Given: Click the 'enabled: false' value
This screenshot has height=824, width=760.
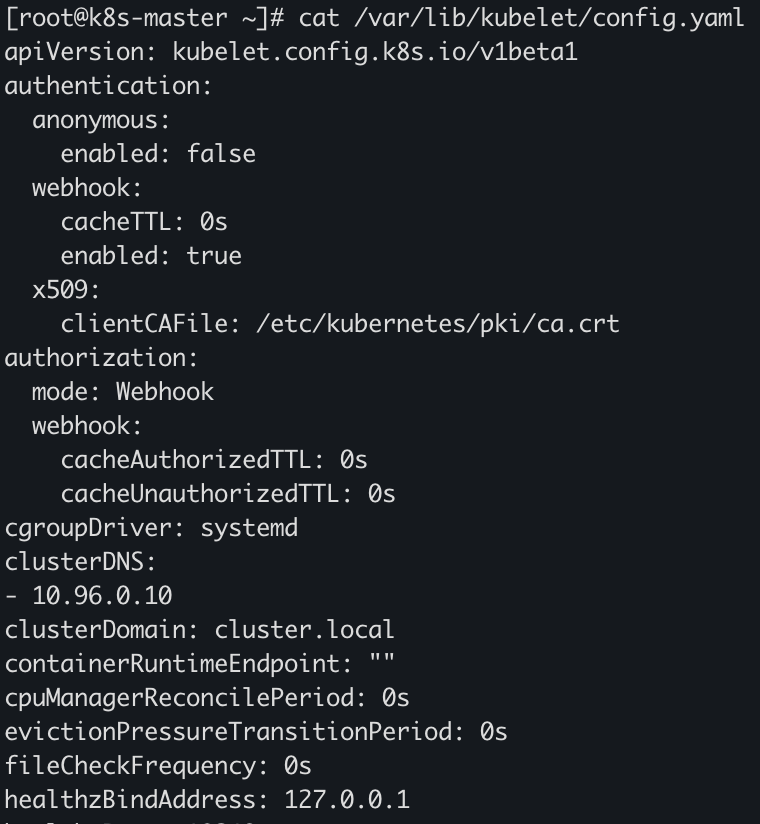Looking at the screenshot, I should (x=221, y=154).
